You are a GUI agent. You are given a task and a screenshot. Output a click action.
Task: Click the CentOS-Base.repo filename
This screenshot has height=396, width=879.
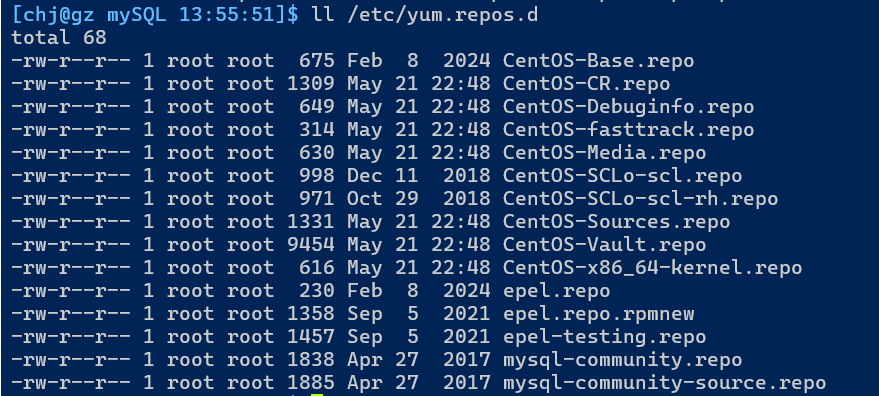click(x=598, y=61)
